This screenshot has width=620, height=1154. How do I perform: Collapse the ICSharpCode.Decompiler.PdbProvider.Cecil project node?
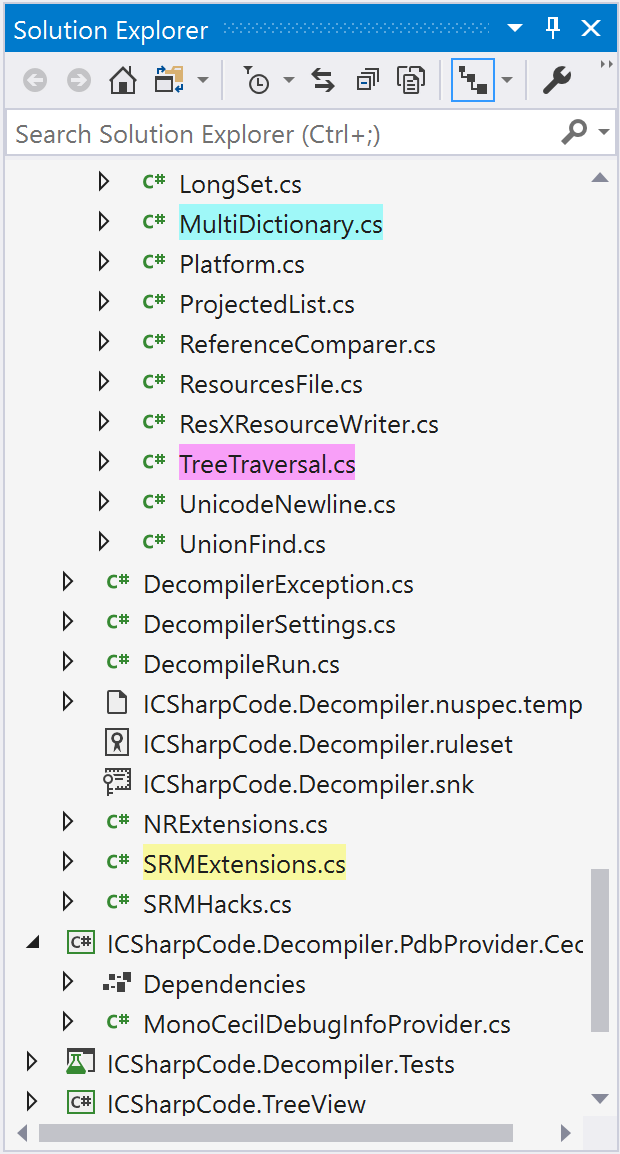coord(32,943)
